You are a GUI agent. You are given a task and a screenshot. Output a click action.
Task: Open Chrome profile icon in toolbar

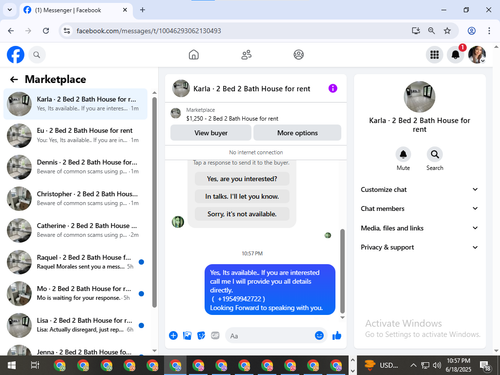(x=471, y=31)
